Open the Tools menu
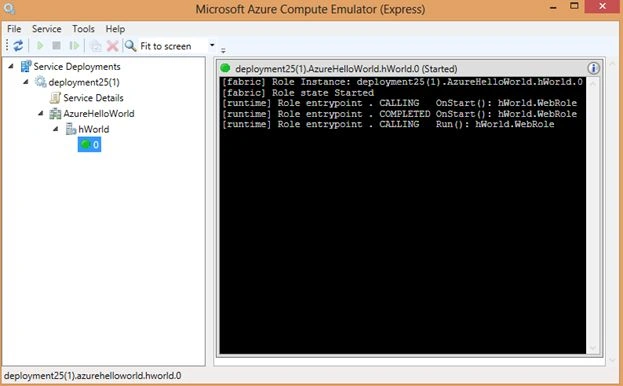 83,29
